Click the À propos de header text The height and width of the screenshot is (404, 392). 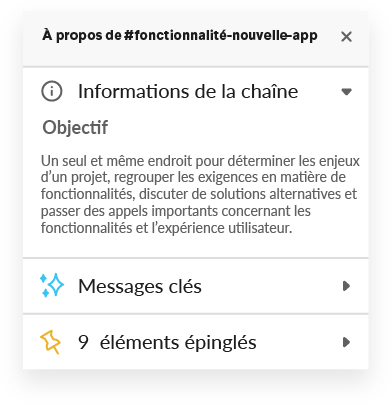(x=82, y=36)
